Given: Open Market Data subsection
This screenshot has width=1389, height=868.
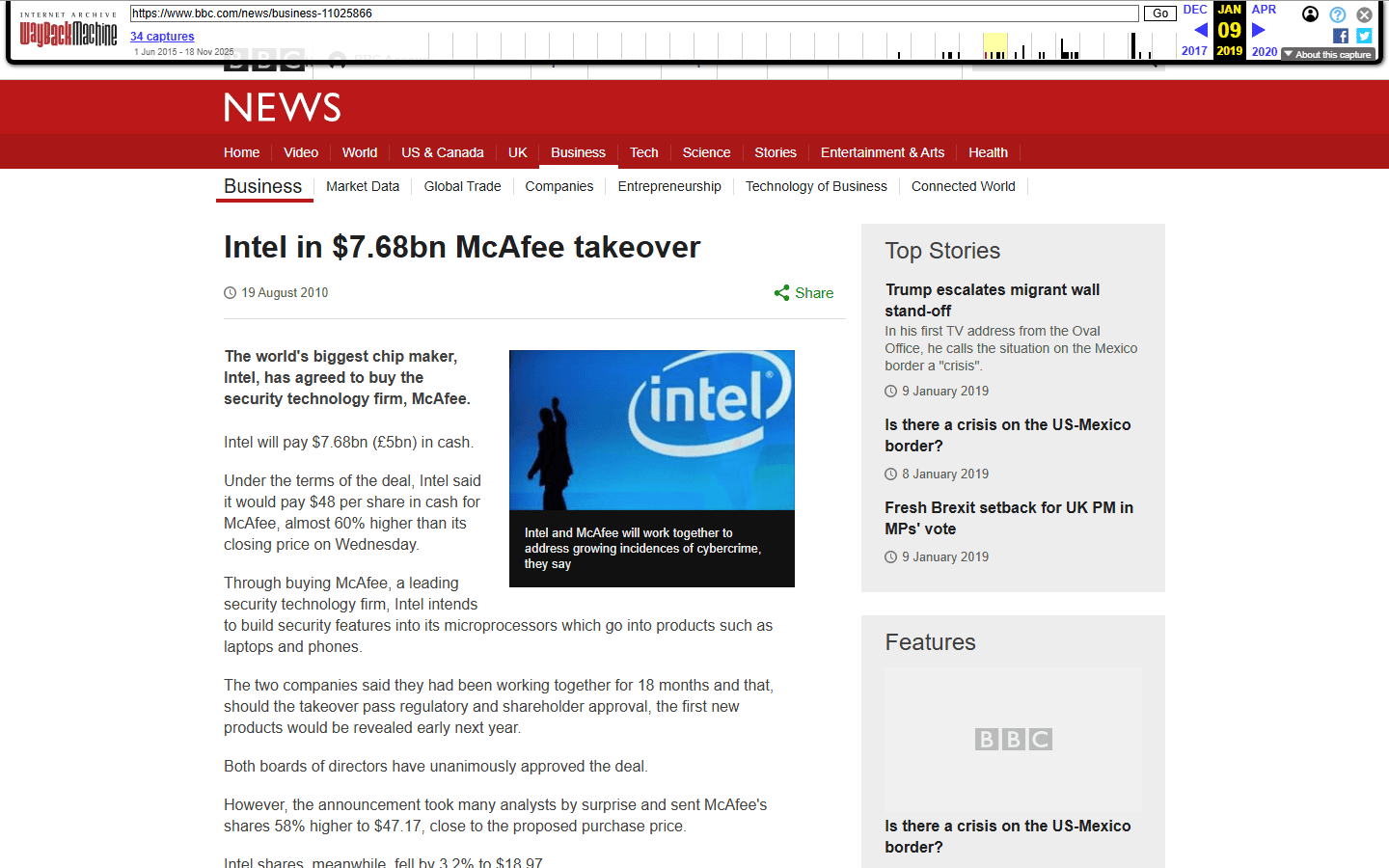Looking at the screenshot, I should tap(363, 186).
